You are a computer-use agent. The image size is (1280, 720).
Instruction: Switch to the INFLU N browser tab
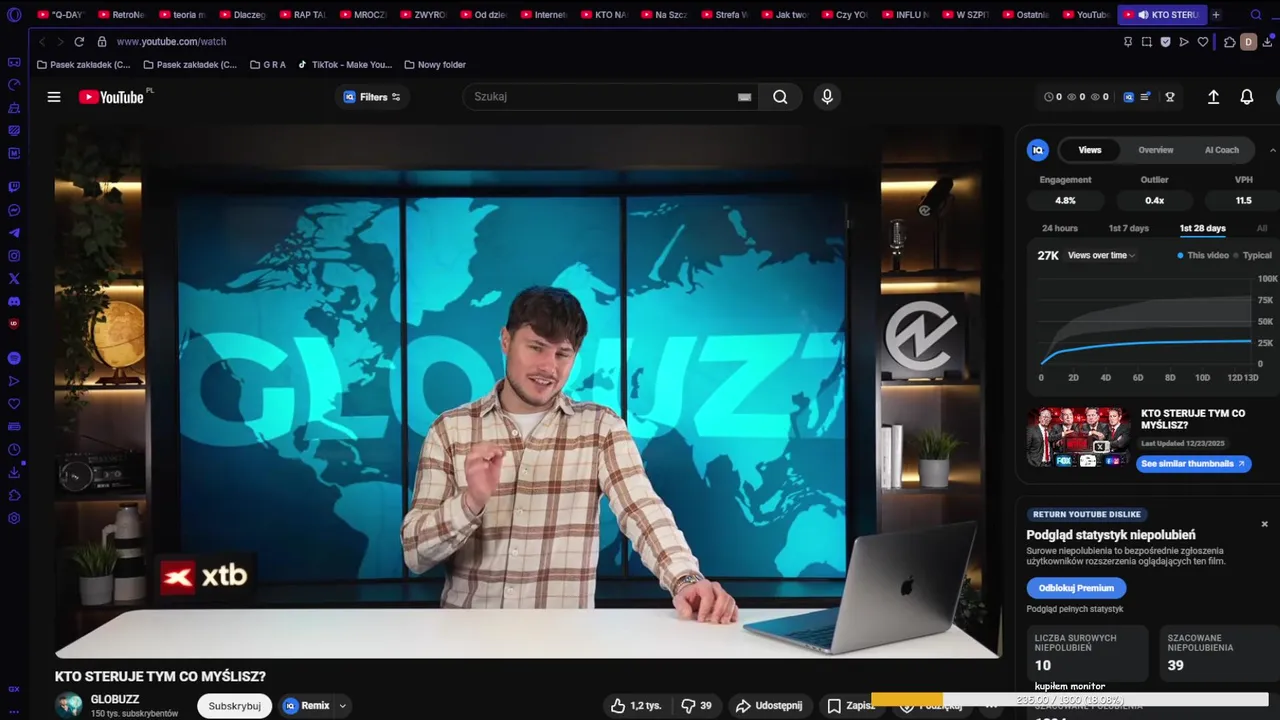click(904, 15)
